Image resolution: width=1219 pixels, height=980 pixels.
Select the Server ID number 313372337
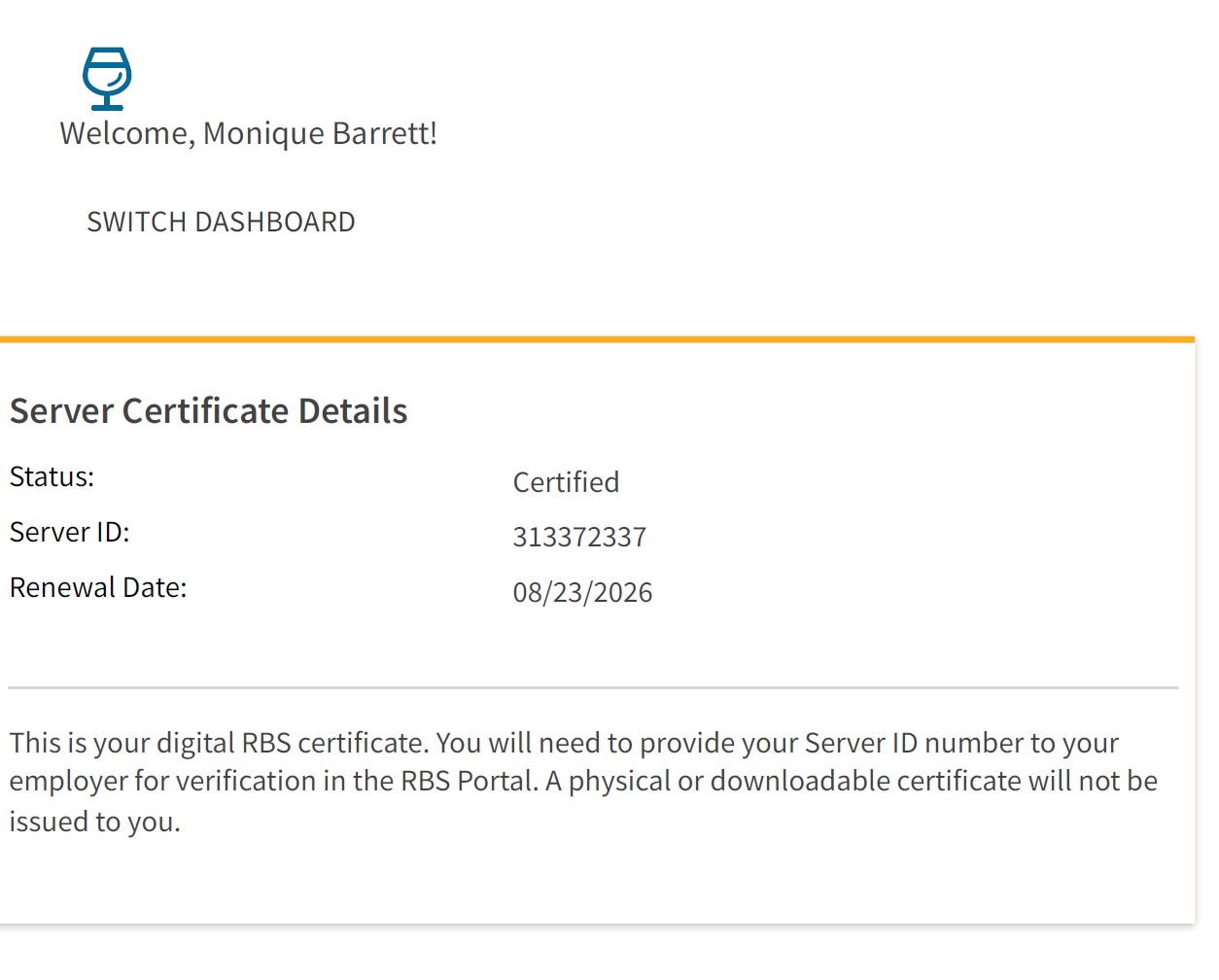click(x=579, y=538)
